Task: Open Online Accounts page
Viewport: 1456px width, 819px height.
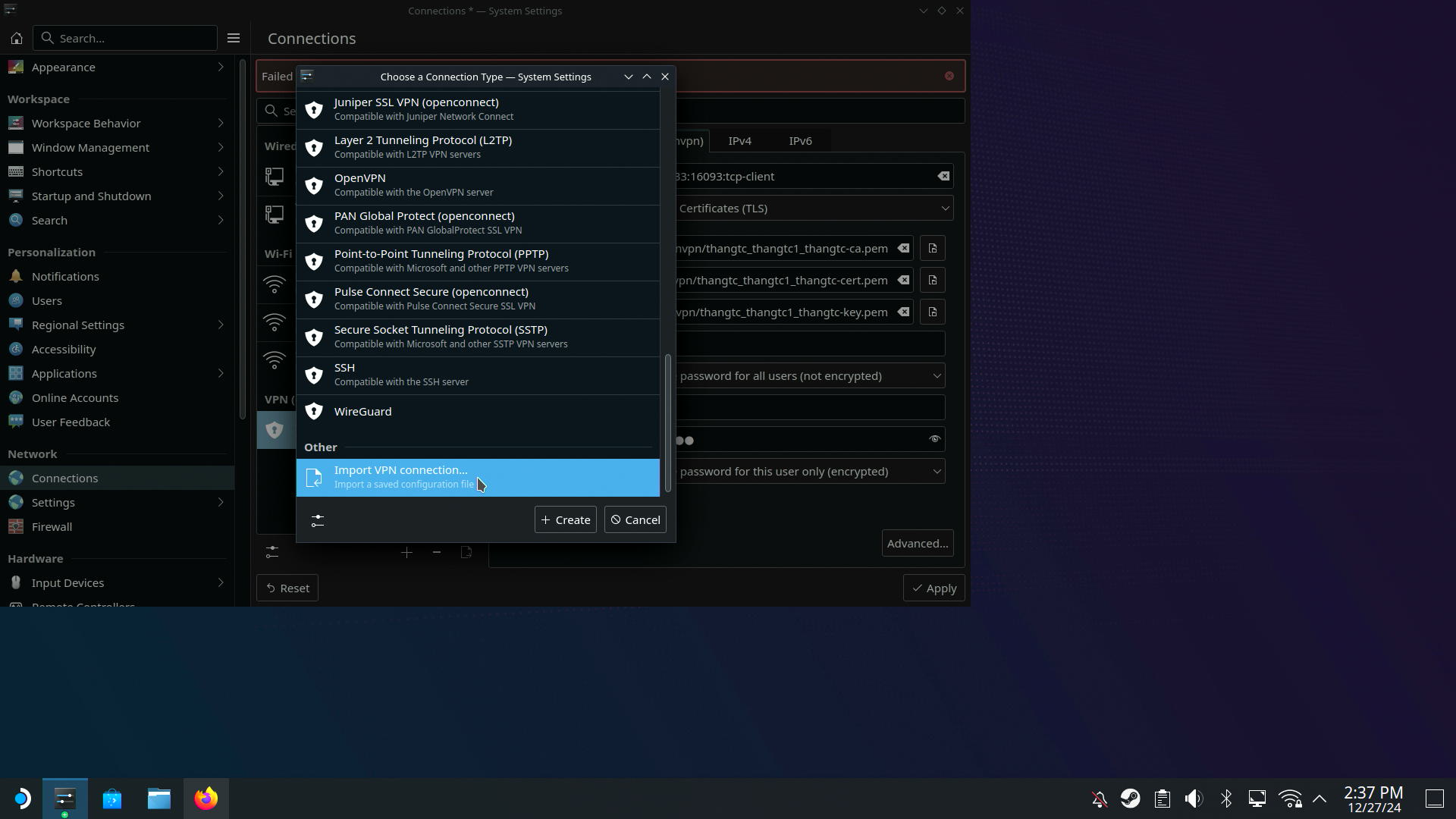Action: 117,397
